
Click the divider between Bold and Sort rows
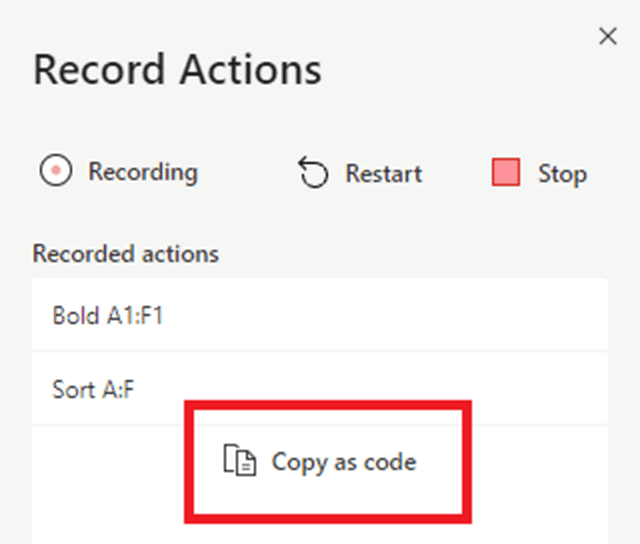pyautogui.click(x=320, y=351)
